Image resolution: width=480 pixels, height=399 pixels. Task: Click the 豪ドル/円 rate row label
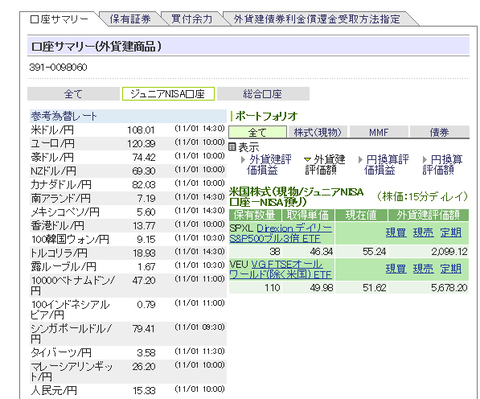[x=52, y=157]
